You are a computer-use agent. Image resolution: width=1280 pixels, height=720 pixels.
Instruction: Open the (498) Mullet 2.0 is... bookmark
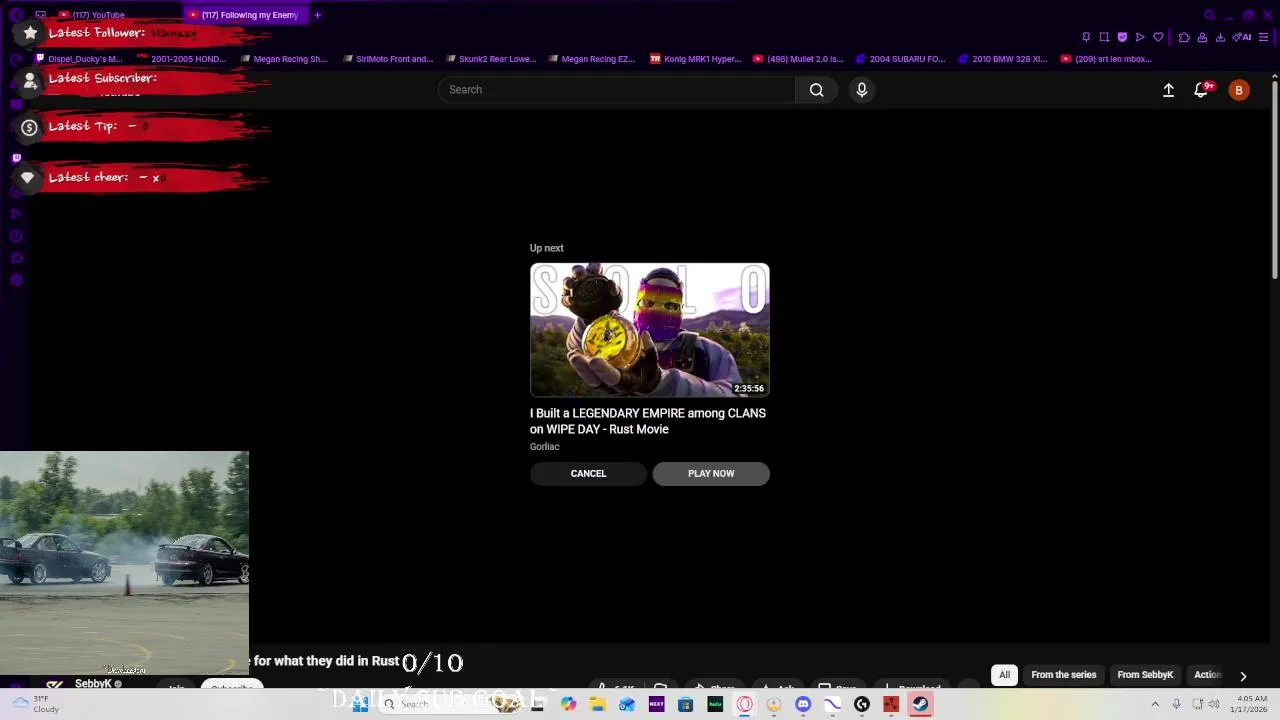click(x=798, y=59)
